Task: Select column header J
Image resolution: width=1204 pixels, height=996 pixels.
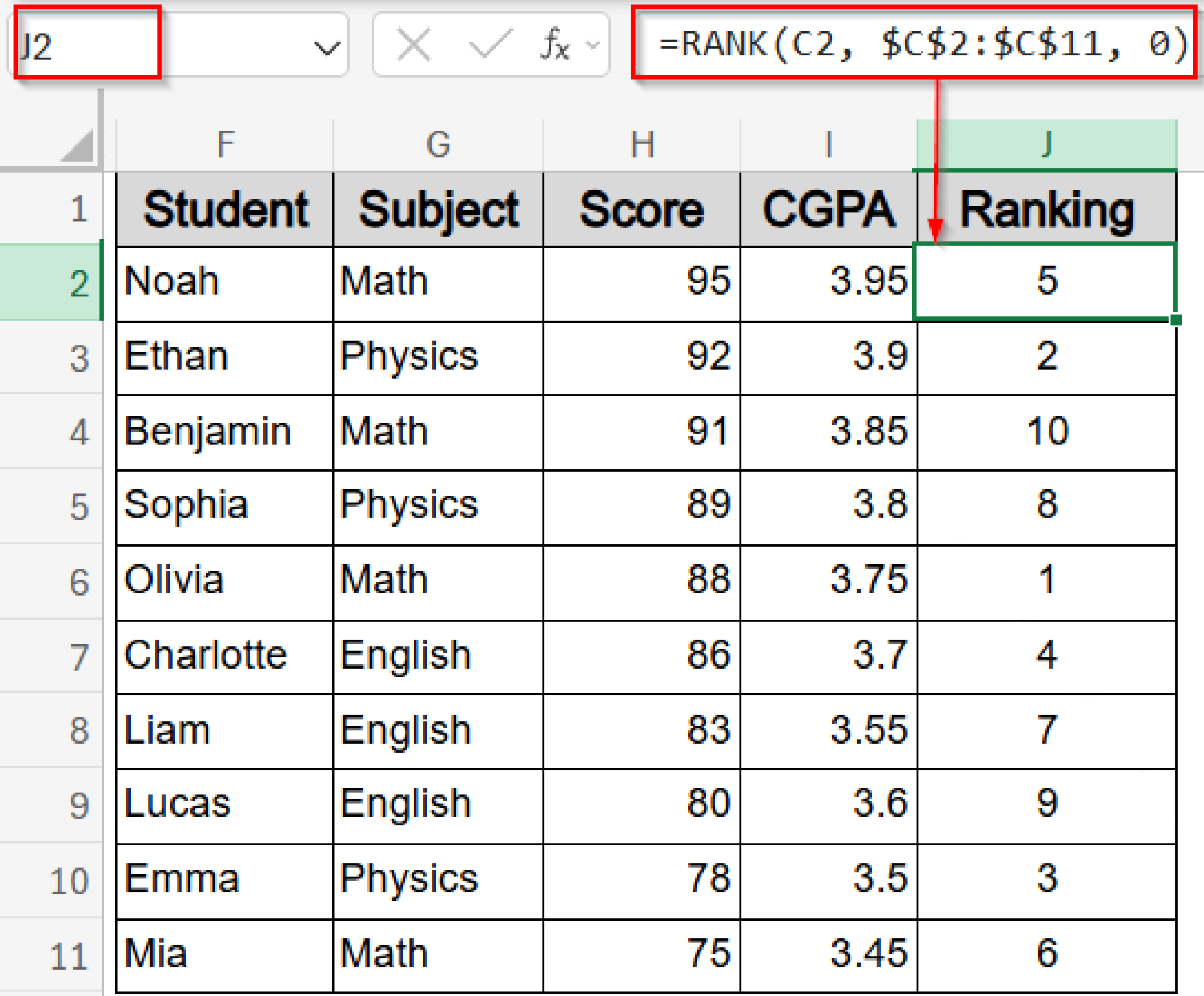Action: (x=1046, y=144)
